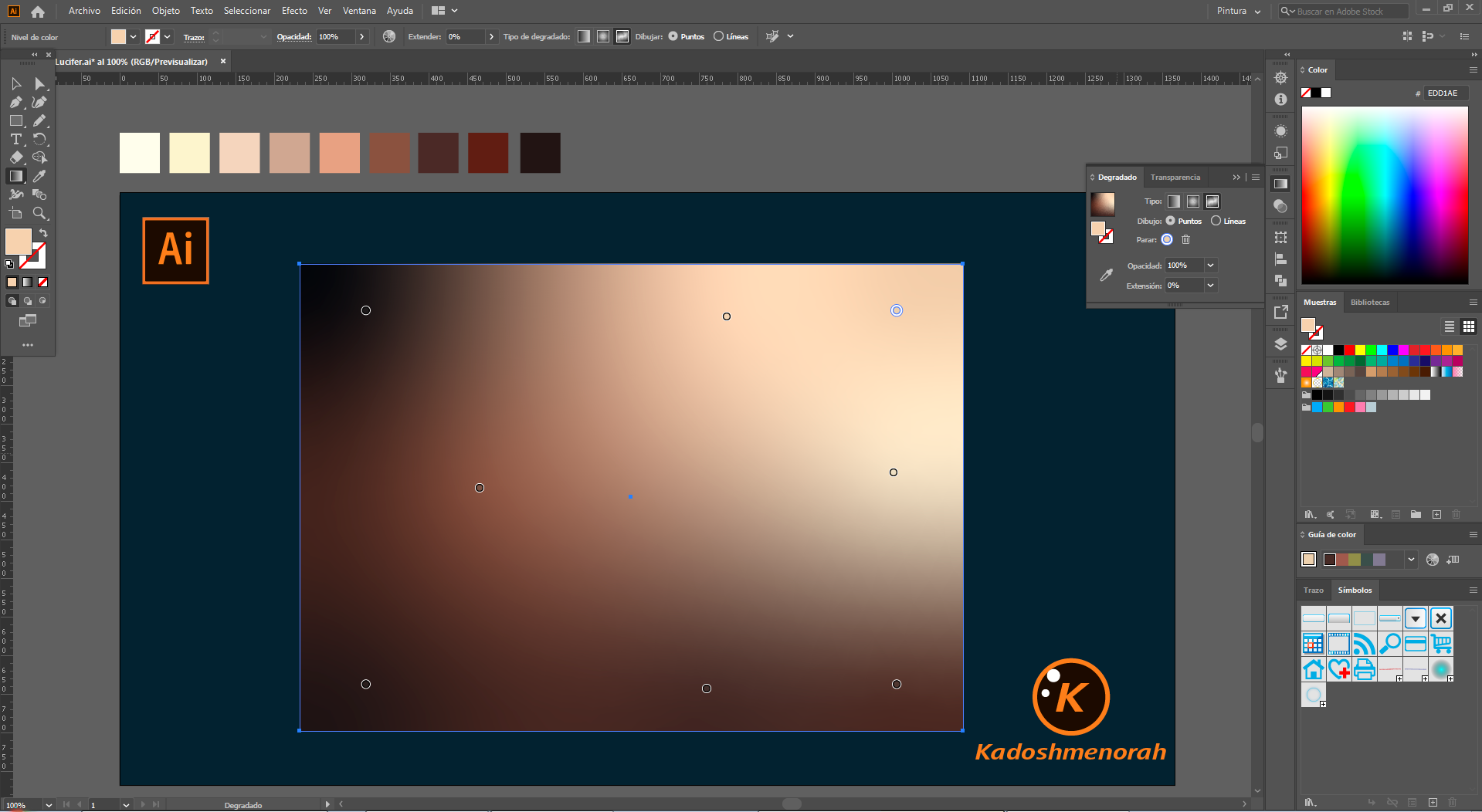The height and width of the screenshot is (812, 1482).
Task: Open Extensión dropdown in the Degradado panel
Action: 1211,286
